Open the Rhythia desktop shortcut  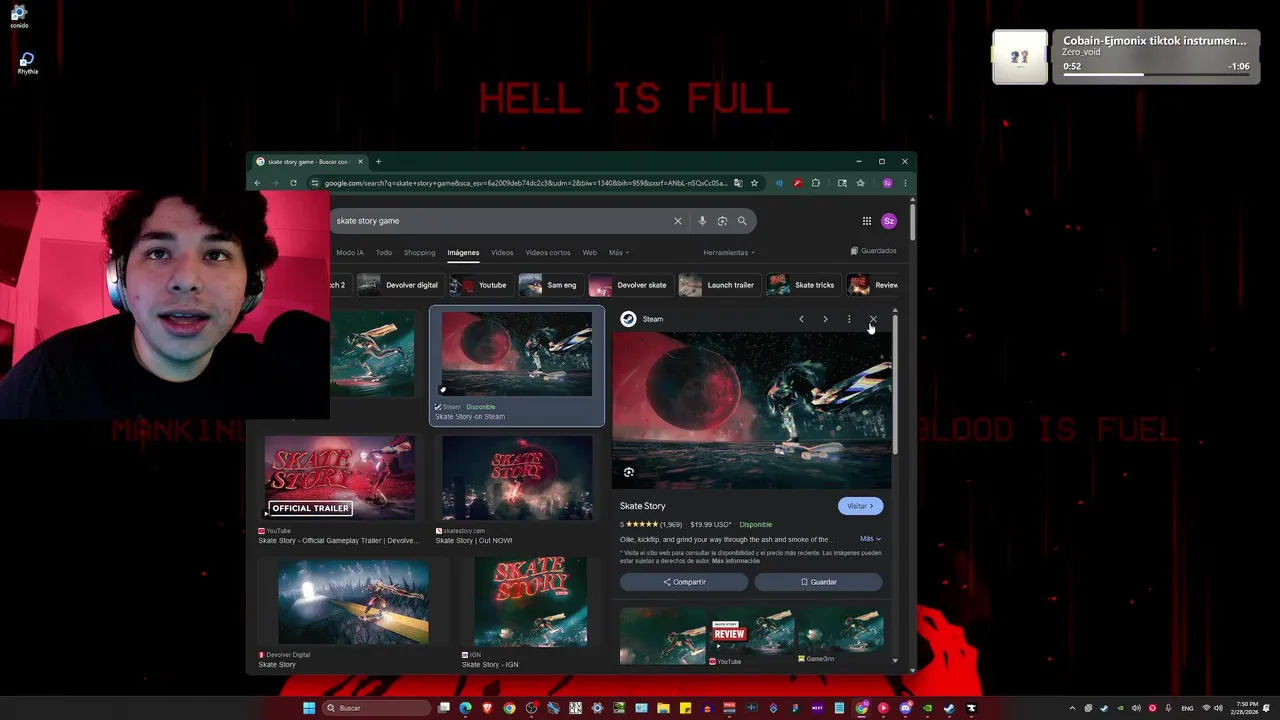tap(27, 64)
